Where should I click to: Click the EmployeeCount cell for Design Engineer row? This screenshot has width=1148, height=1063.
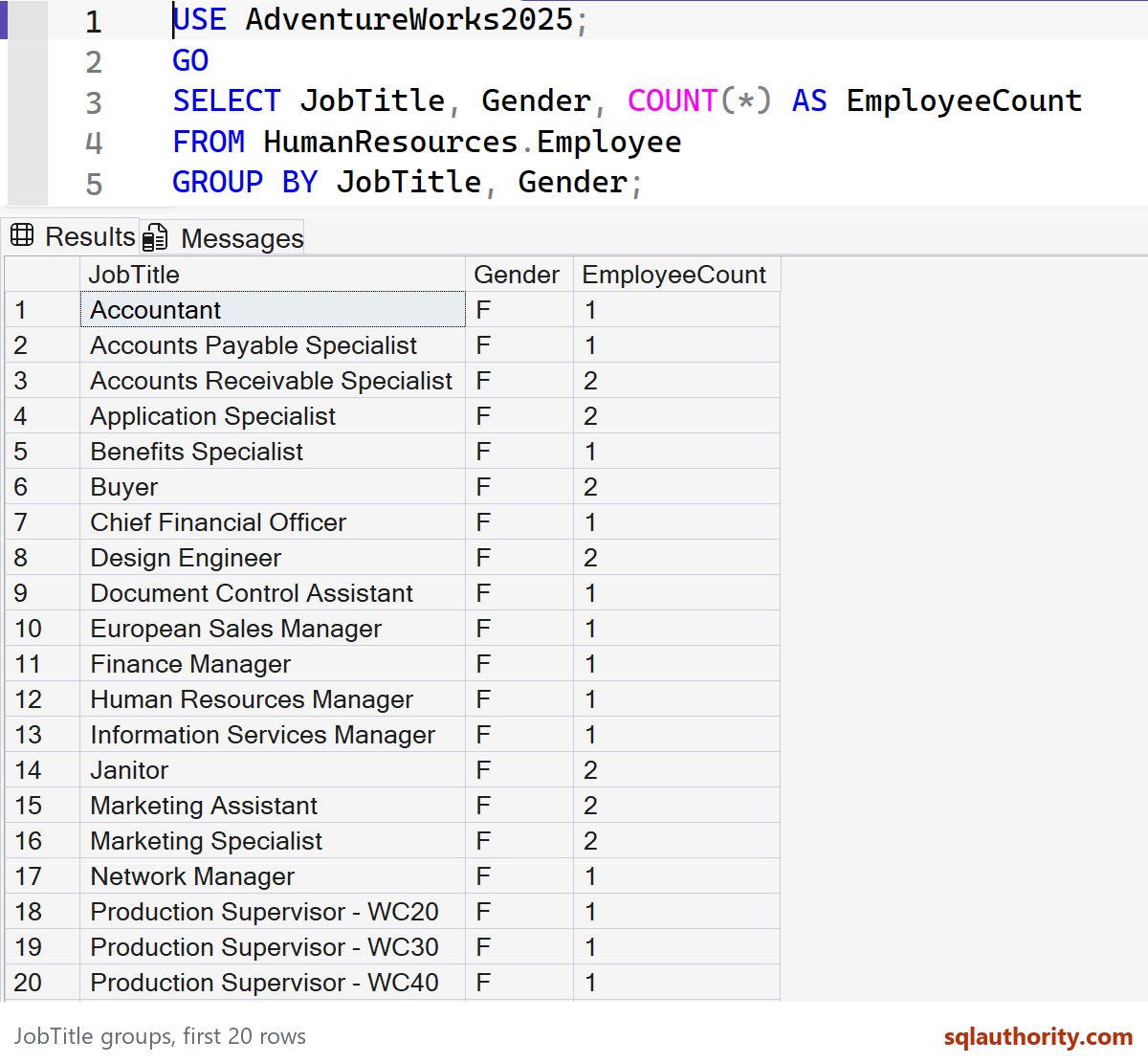coord(677,558)
